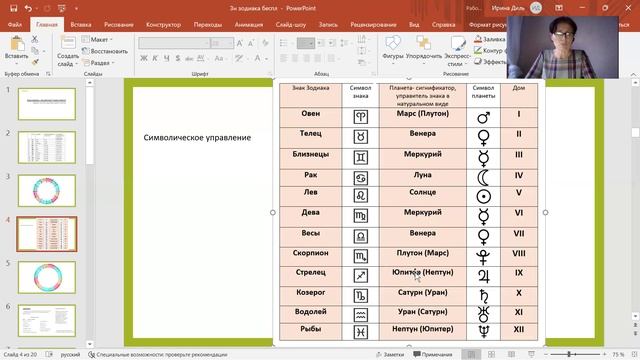Open the Раздел section dropdown
This screenshot has width=640, height=360.
(98, 63)
